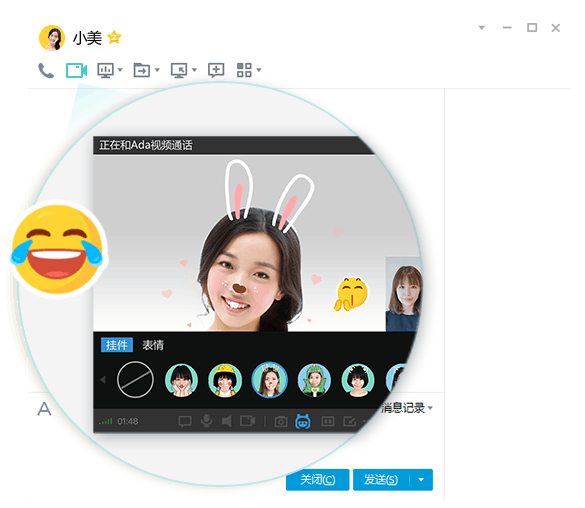The height and width of the screenshot is (508, 585).
Task: Click the shy yellow emoji in the video
Action: [350, 294]
